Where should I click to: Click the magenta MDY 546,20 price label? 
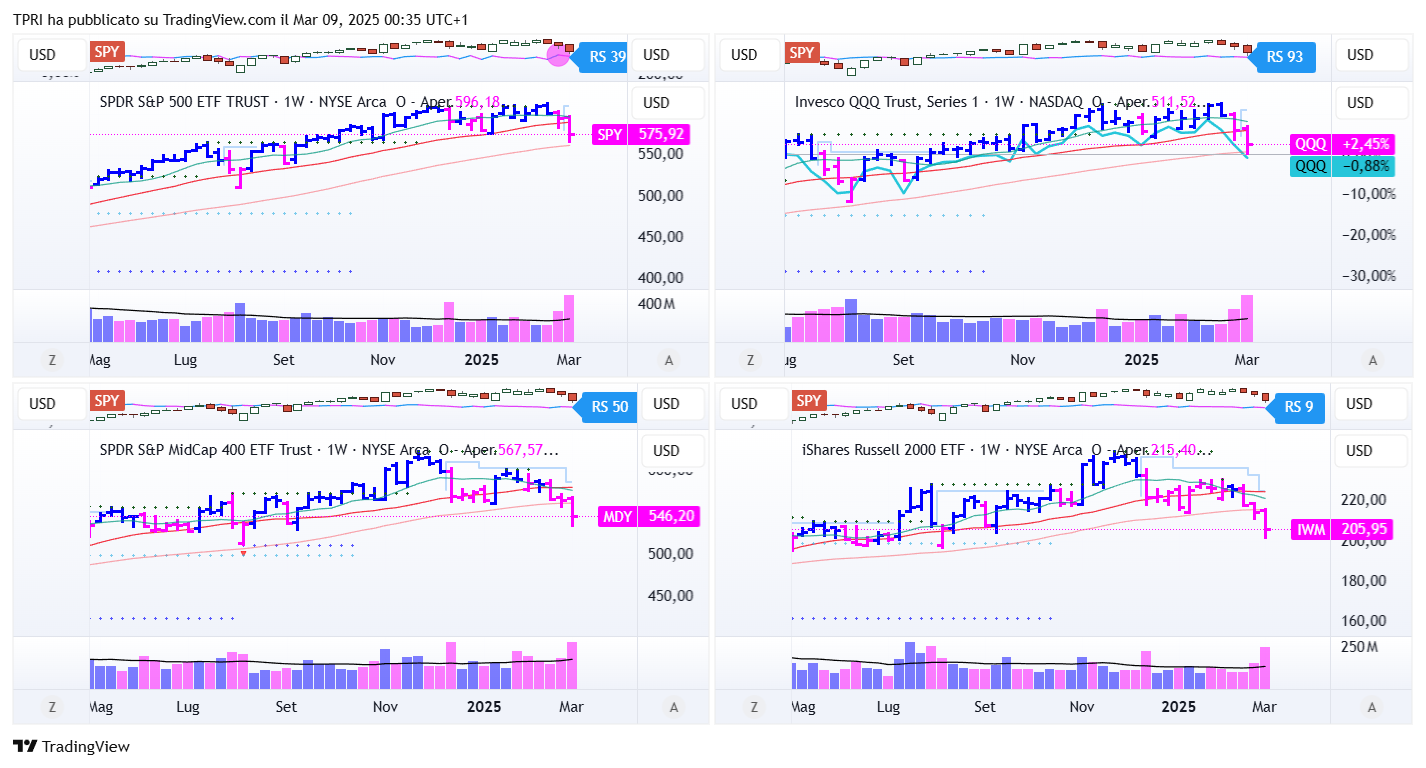[648, 516]
